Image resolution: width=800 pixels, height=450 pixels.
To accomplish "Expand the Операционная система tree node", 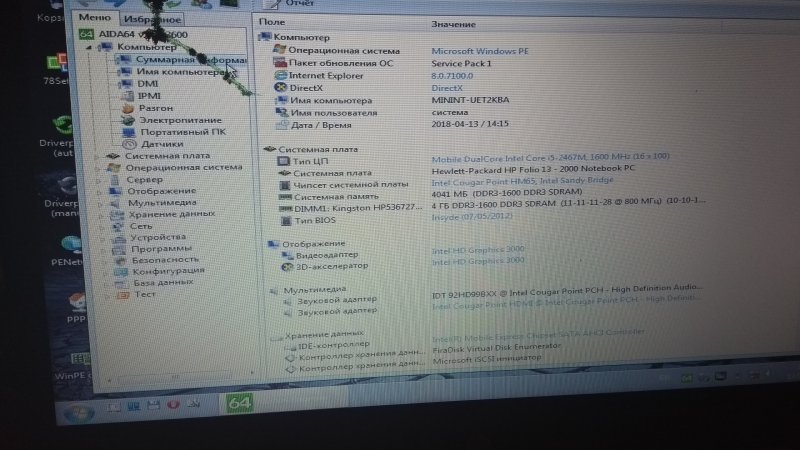I will [101, 168].
